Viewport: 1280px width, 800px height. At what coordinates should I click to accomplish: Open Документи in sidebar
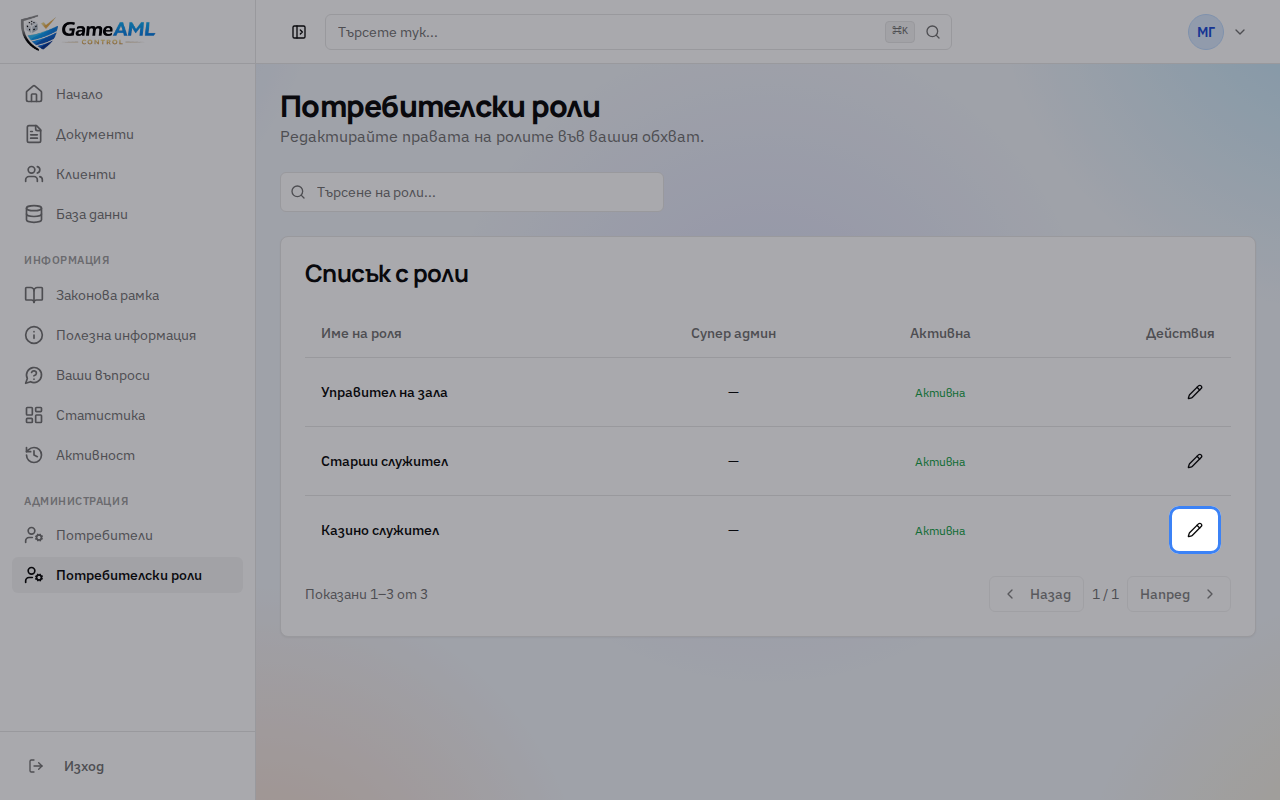coord(127,134)
